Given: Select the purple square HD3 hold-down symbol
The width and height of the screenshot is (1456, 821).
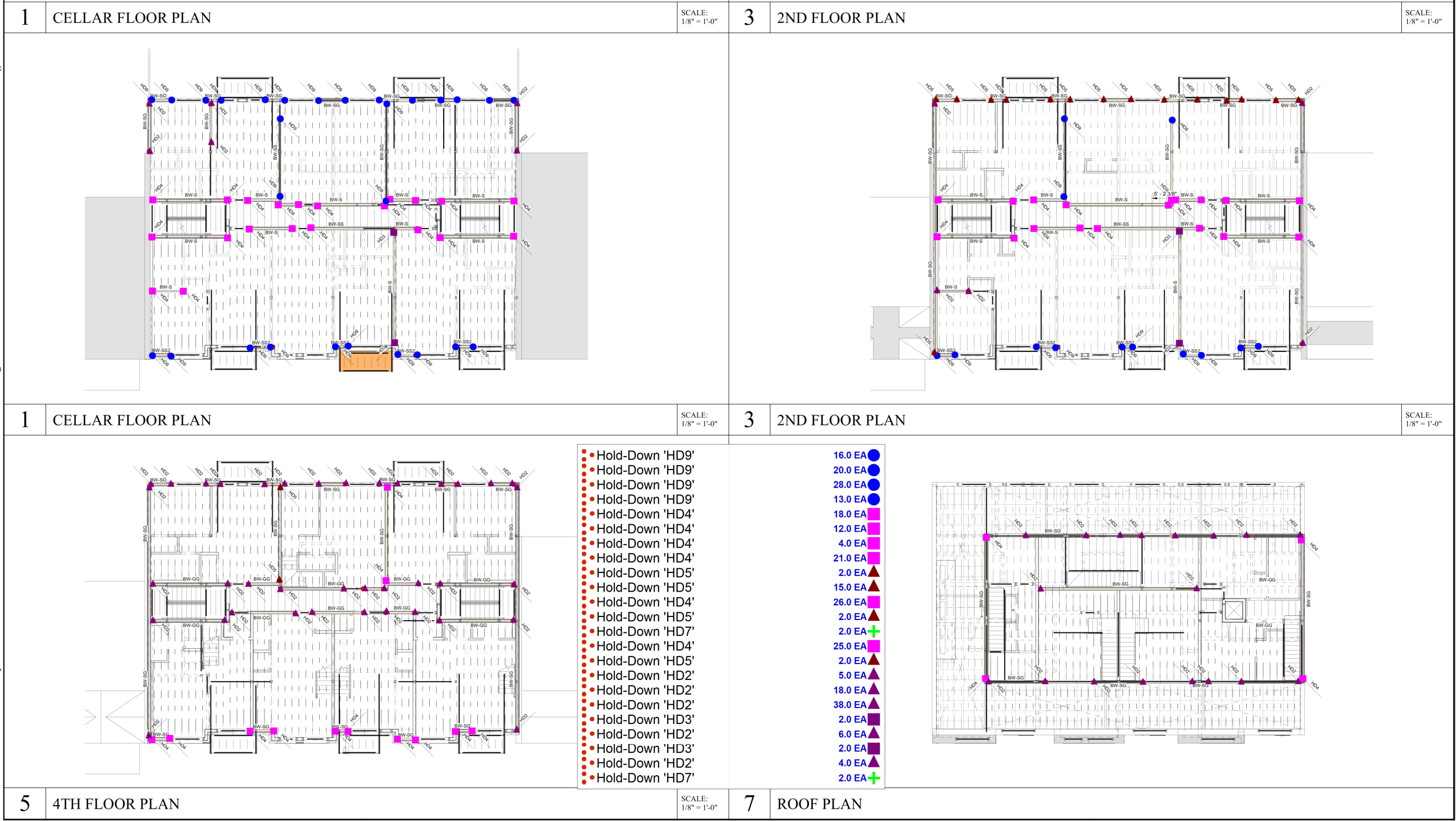Looking at the screenshot, I should 874,718.
